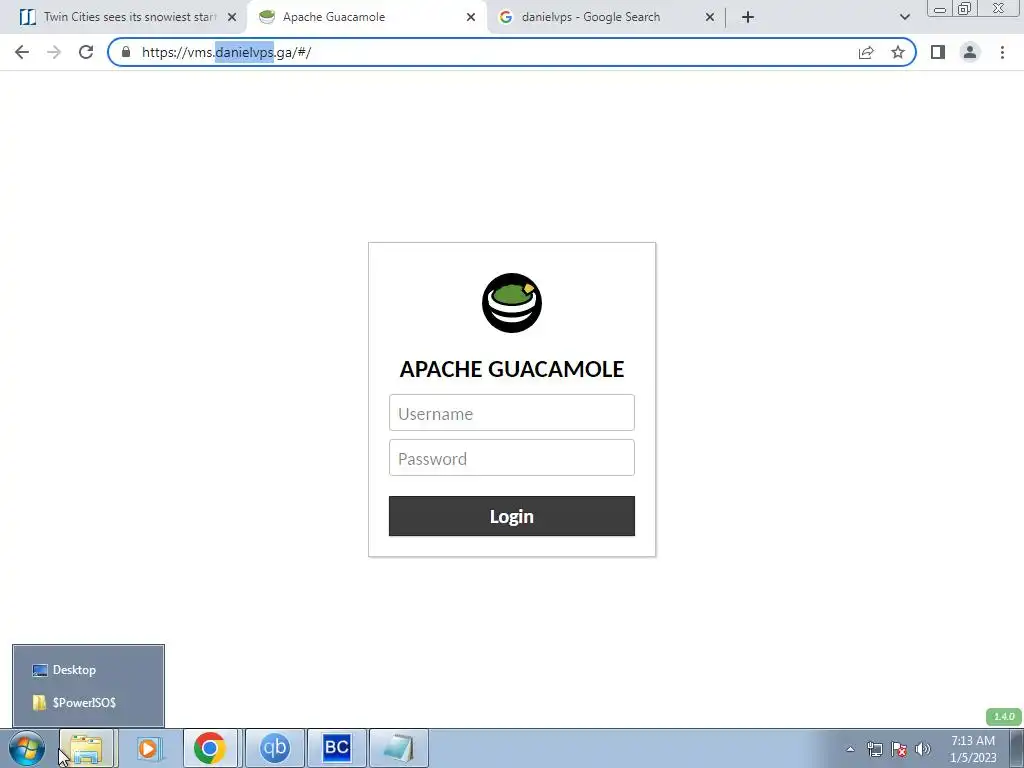Open the Chrome profile menu

pyautogui.click(x=970, y=52)
